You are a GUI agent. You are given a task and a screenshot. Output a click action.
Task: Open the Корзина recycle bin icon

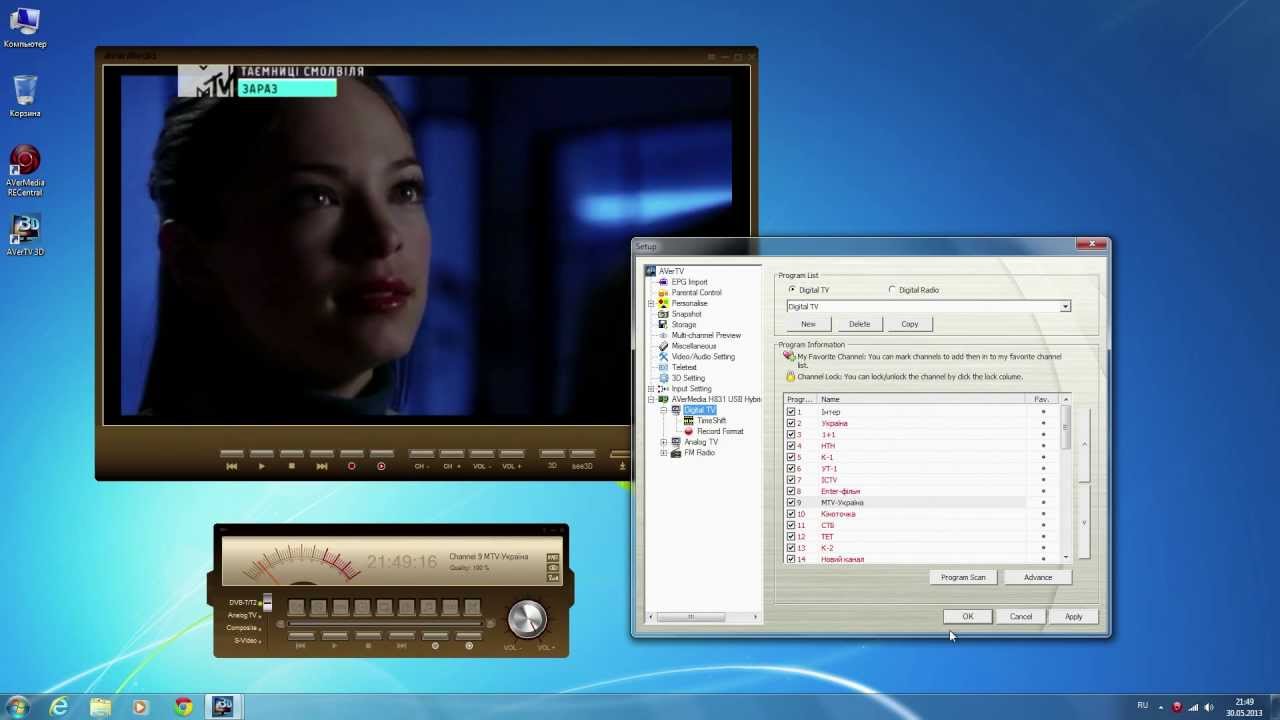pyautogui.click(x=25, y=96)
